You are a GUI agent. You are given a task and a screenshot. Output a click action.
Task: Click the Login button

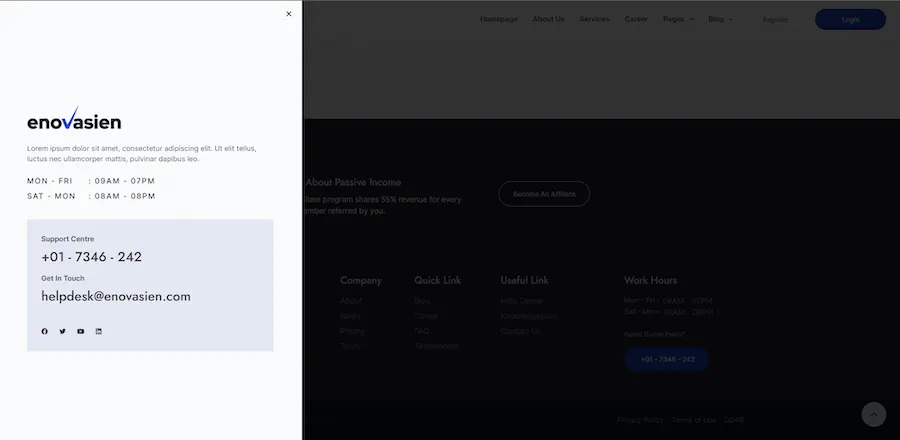851,20
